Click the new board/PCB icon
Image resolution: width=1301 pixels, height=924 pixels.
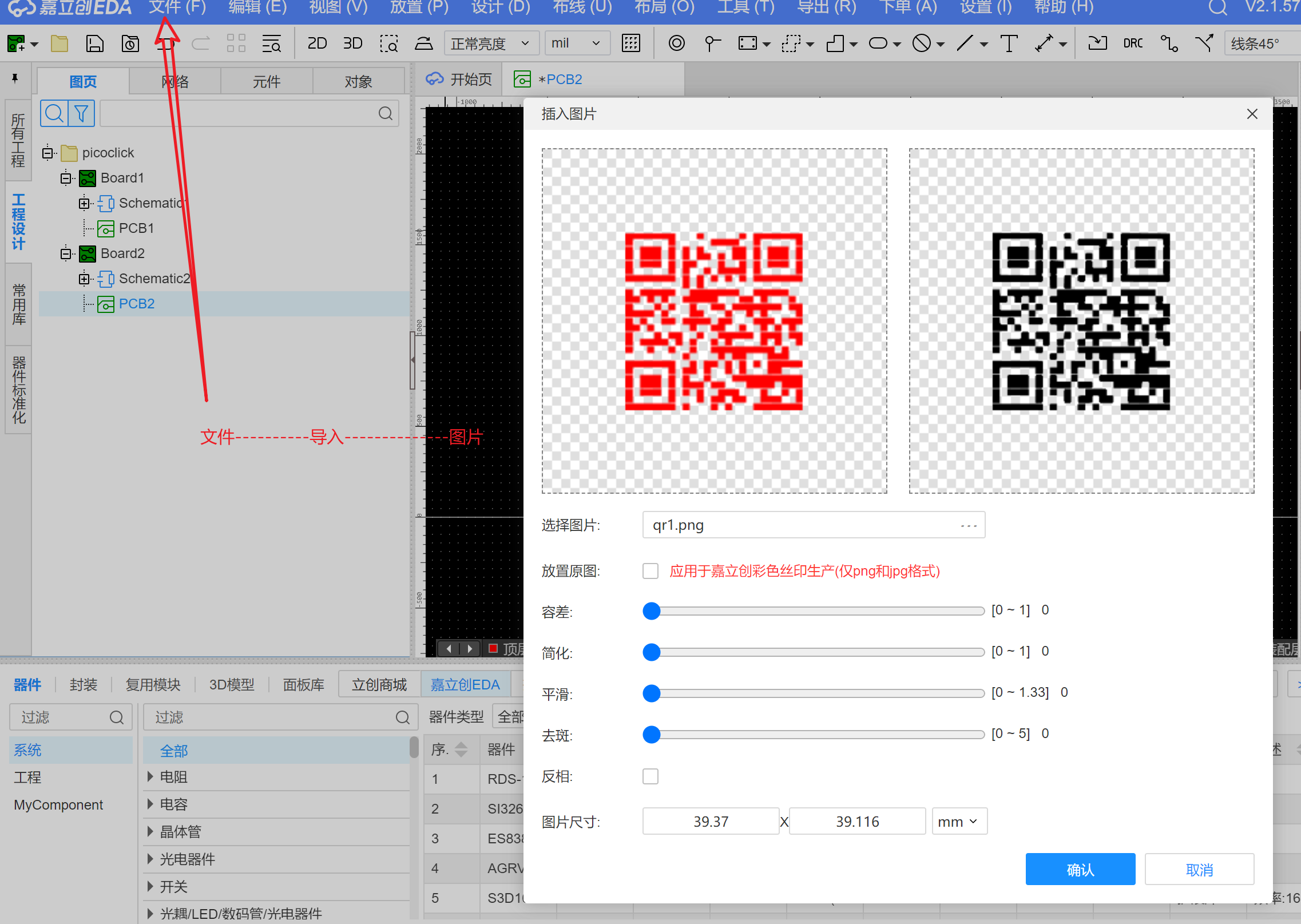16,43
